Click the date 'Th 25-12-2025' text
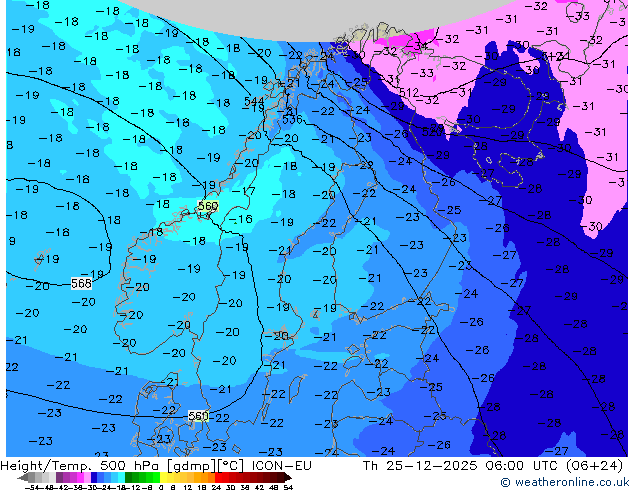634x490 pixels. click(420, 466)
